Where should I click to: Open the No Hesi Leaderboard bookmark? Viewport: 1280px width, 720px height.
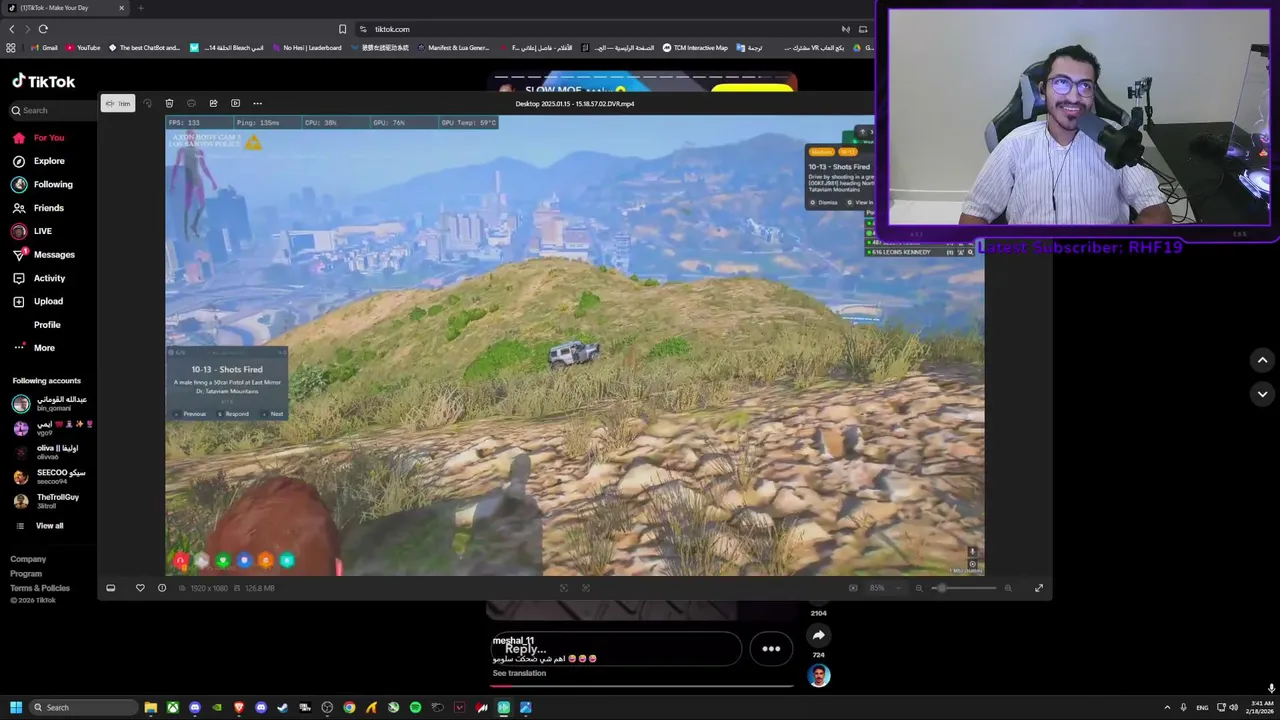pos(306,48)
